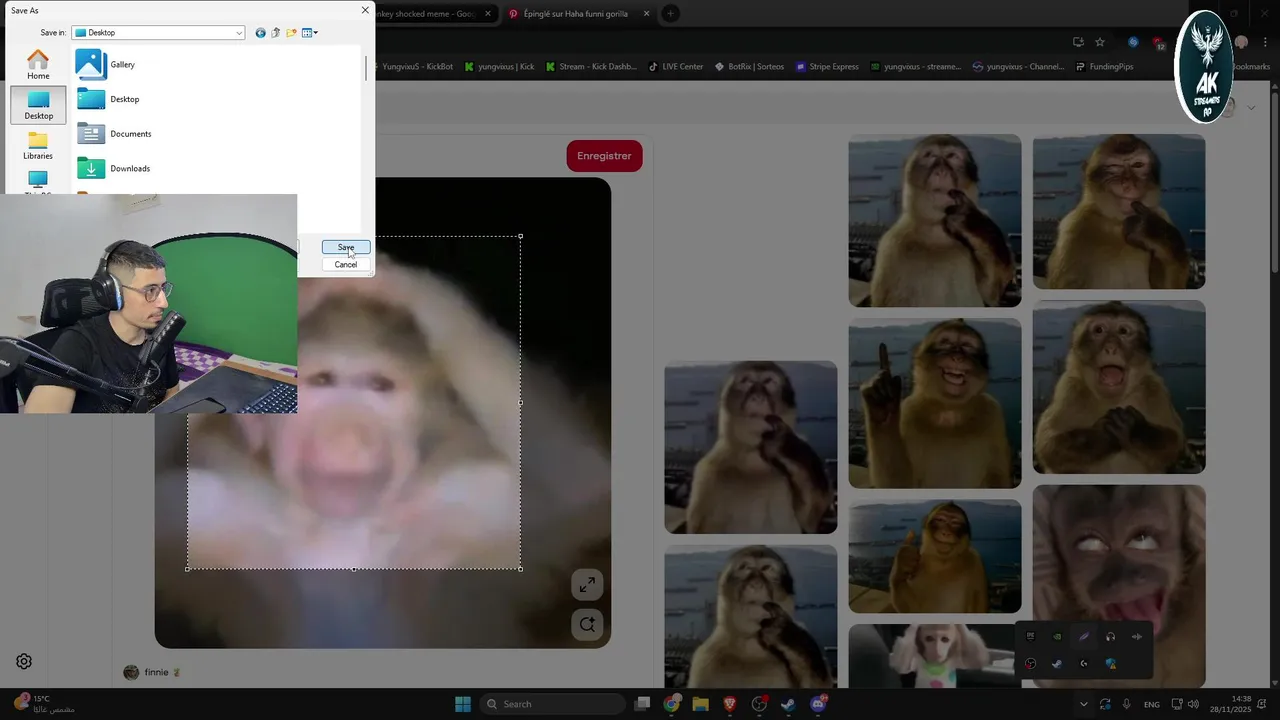Screen dimensions: 1280x720
Task: Click the red extension icon with badge 12
Action: pyautogui.click(x=1159, y=43)
